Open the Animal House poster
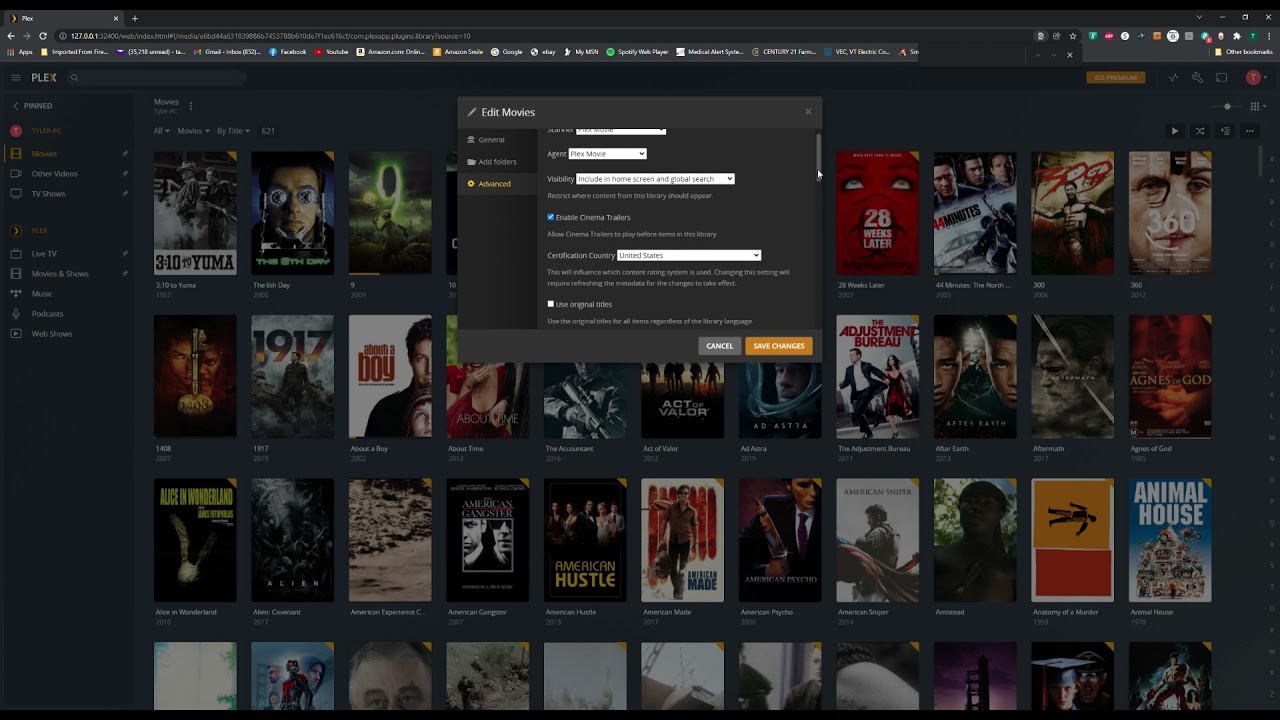Image resolution: width=1280 pixels, height=720 pixels. coord(1170,540)
